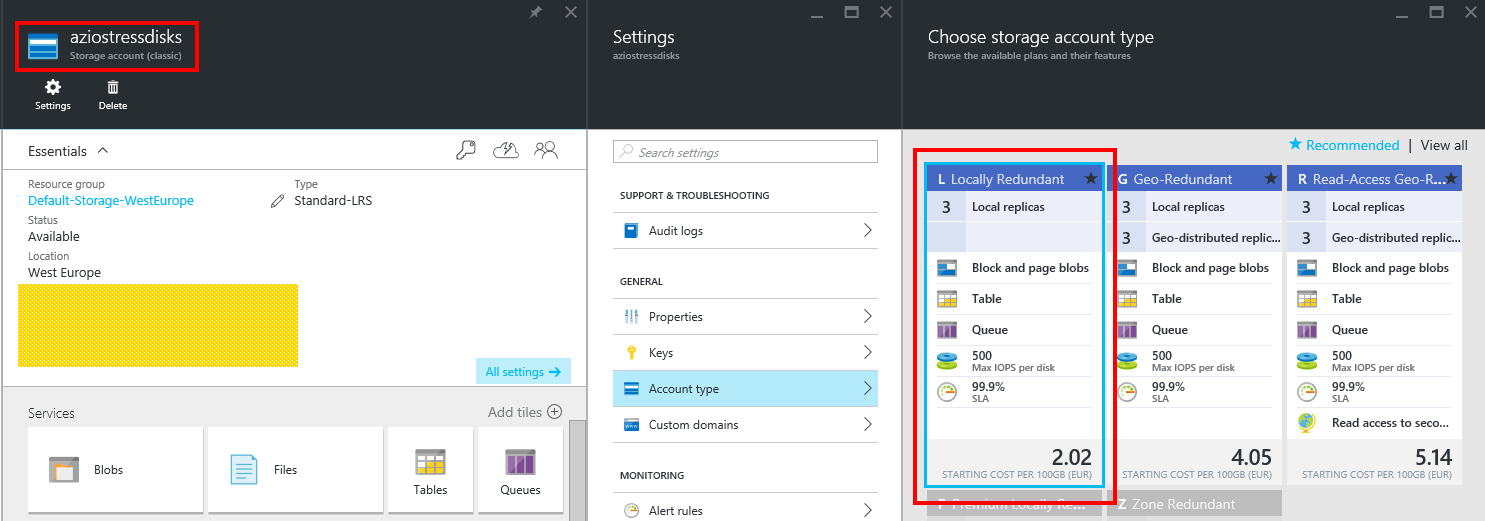Select the Custom domains settings item
1485x521 pixels.
(745, 425)
